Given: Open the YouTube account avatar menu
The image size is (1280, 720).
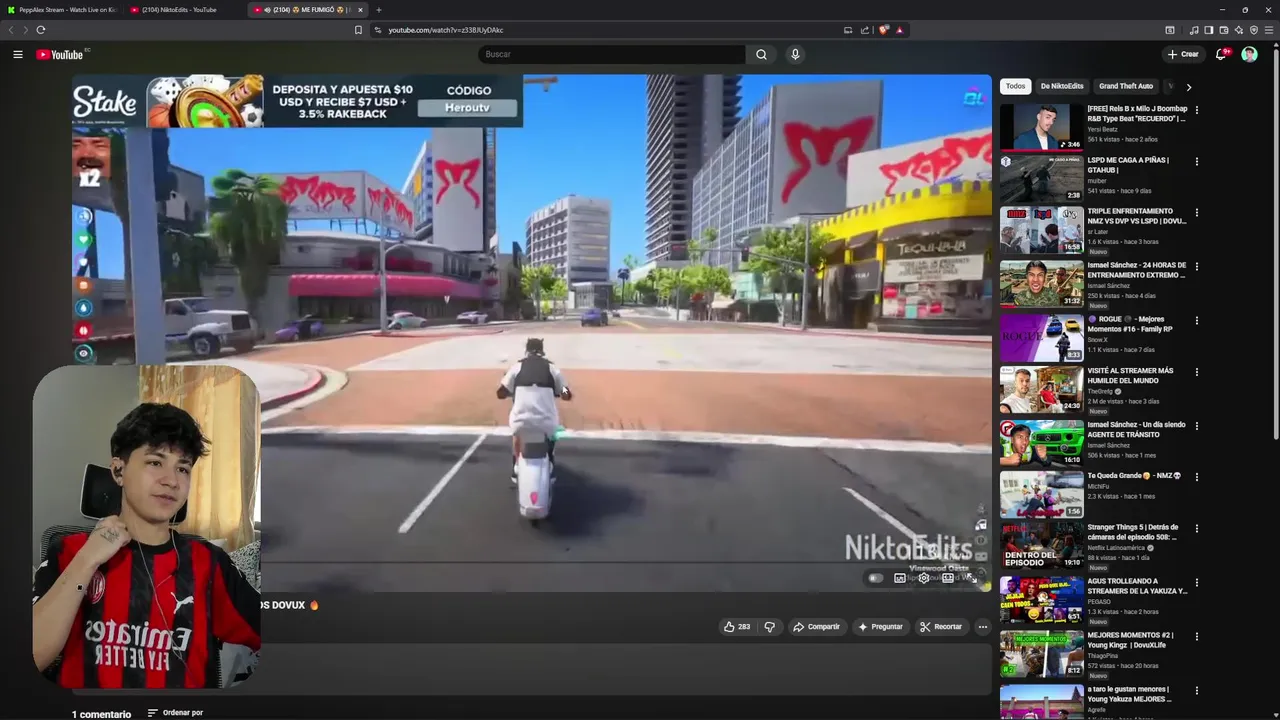Looking at the screenshot, I should [1249, 54].
